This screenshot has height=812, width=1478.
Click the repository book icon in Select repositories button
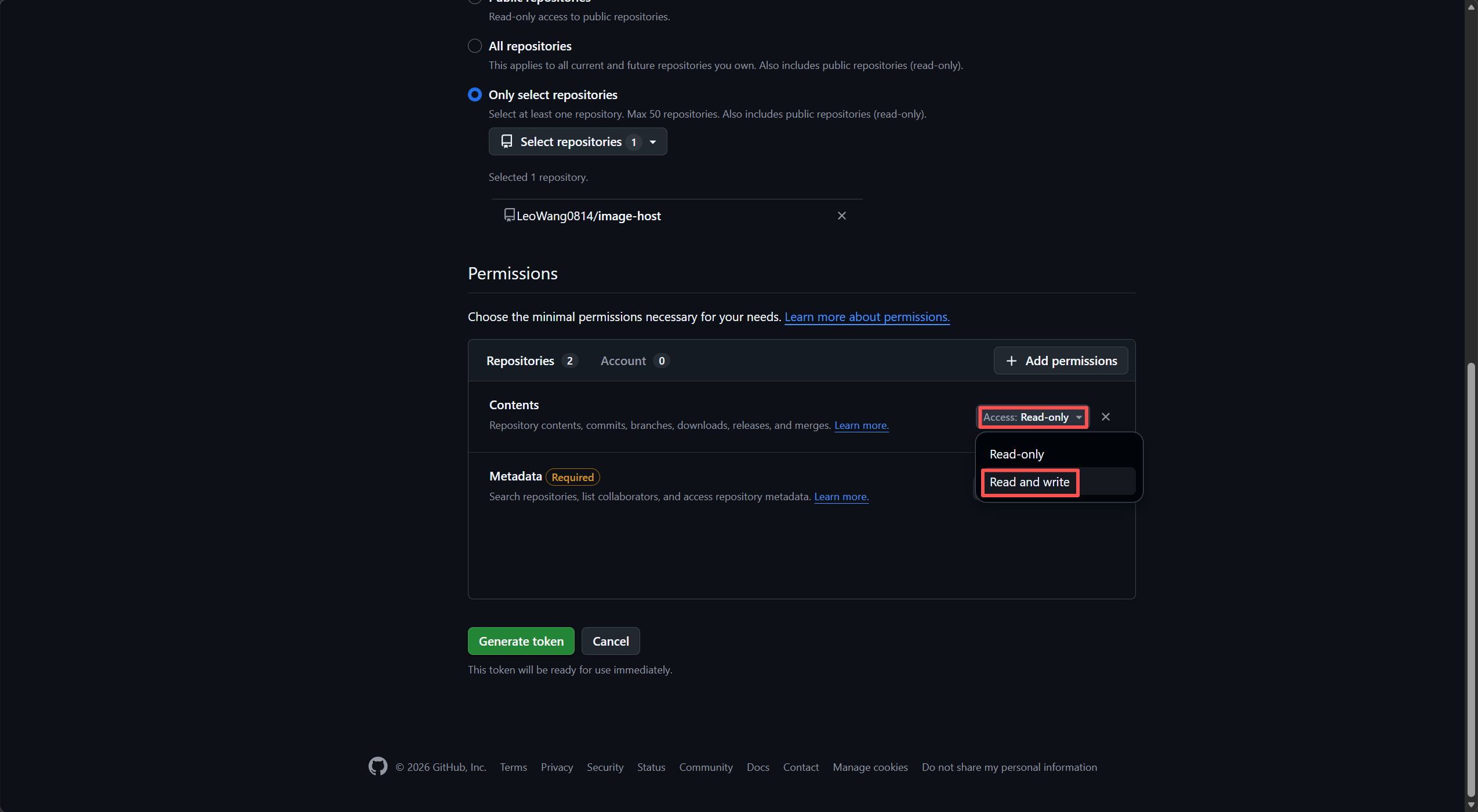[x=506, y=141]
